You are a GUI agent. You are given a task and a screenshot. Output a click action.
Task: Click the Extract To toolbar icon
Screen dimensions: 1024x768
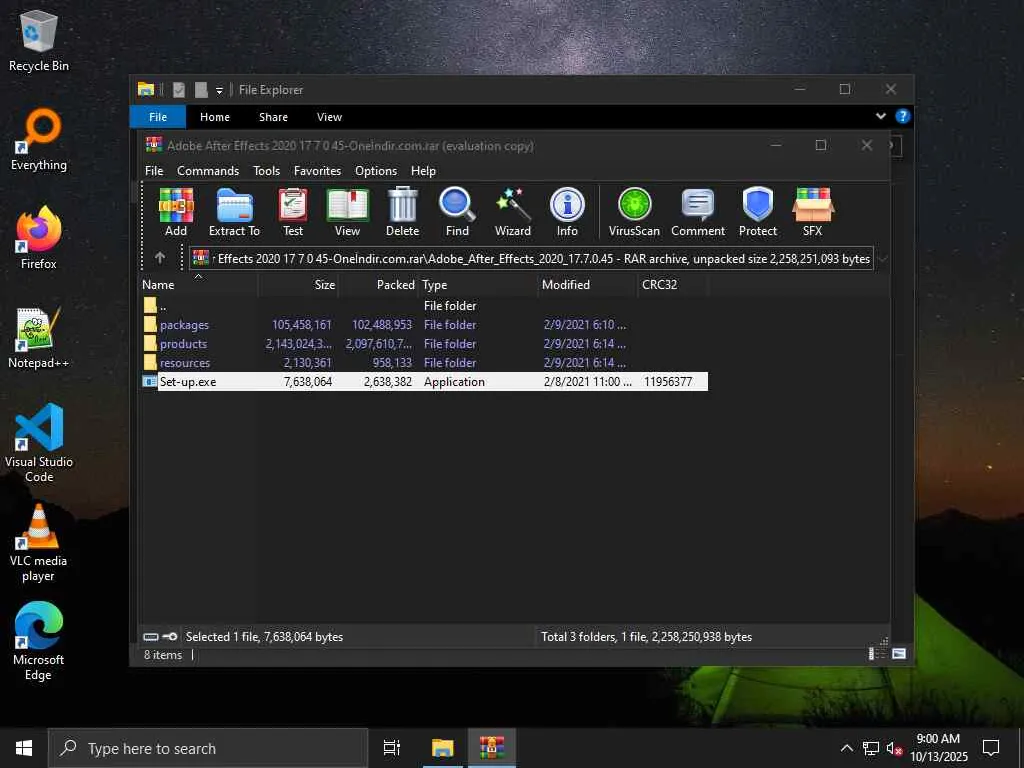[x=234, y=212]
